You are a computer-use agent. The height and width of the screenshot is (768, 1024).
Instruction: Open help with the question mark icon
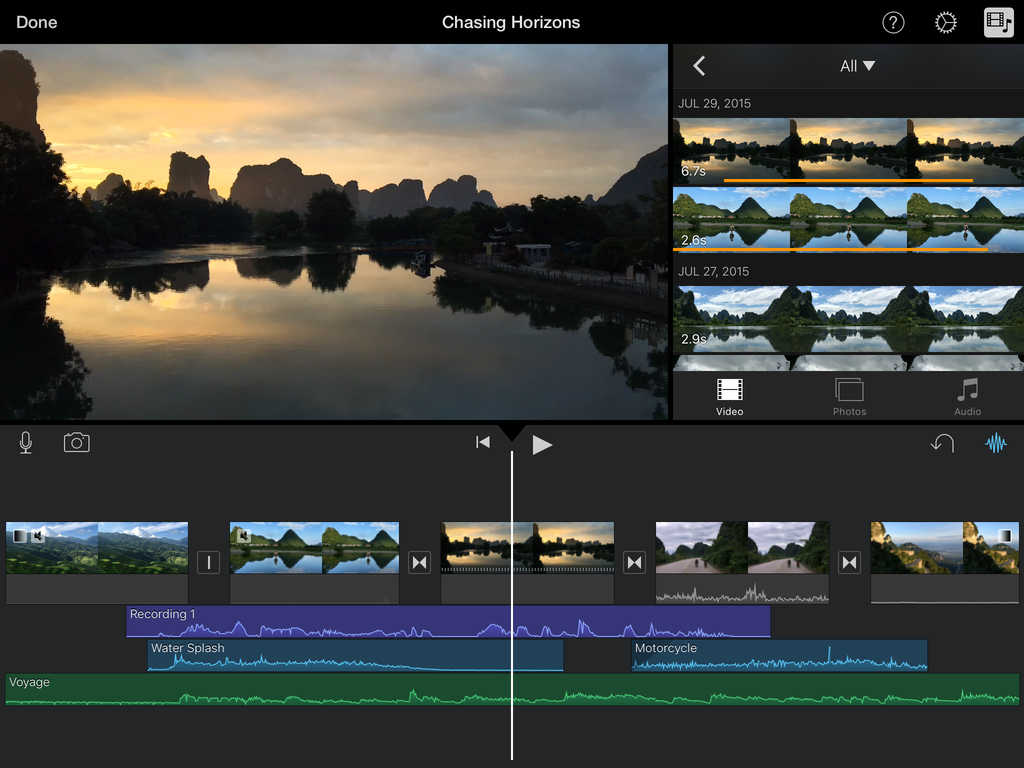pos(893,22)
